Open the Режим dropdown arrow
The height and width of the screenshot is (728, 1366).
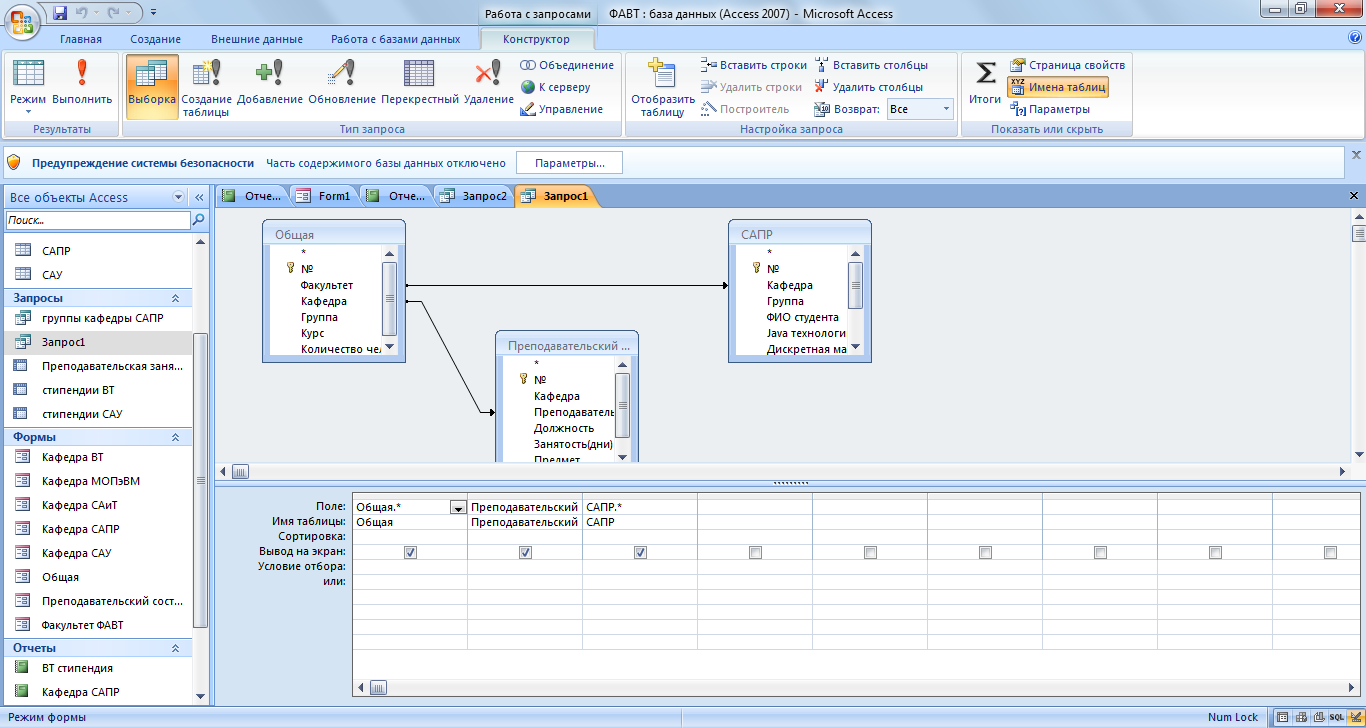tap(28, 112)
